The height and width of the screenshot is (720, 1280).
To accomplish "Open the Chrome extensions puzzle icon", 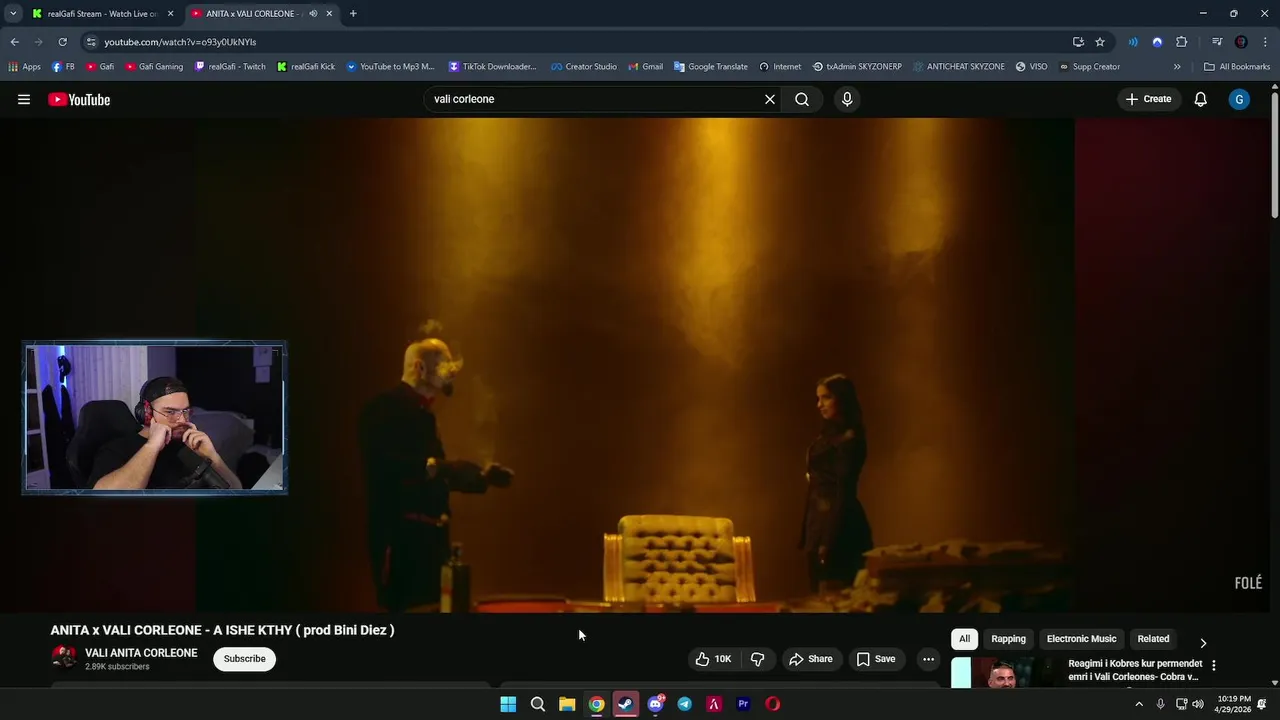I will [x=1182, y=42].
